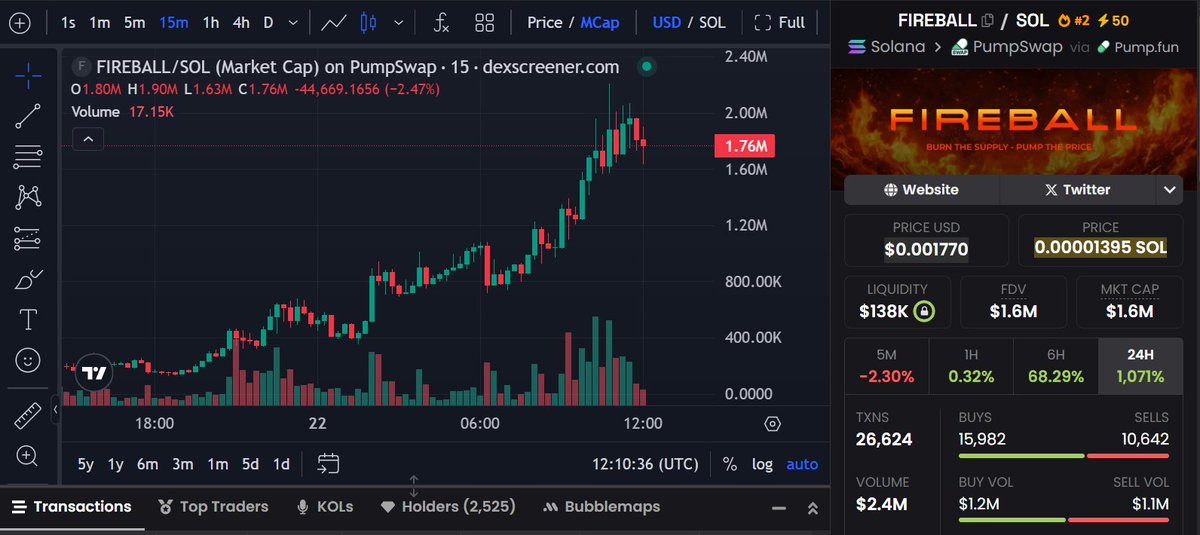1200x535 pixels.
Task: Toggle log scale on chart
Action: (x=763, y=464)
